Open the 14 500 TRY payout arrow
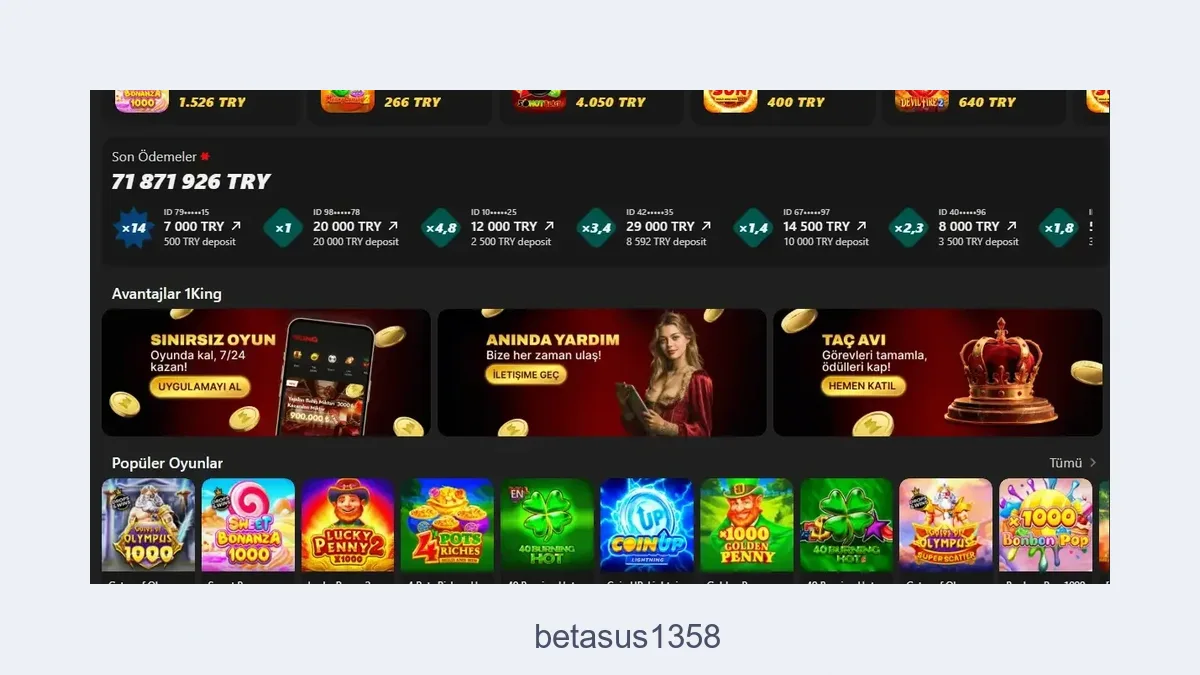The image size is (1200, 675). [x=861, y=226]
